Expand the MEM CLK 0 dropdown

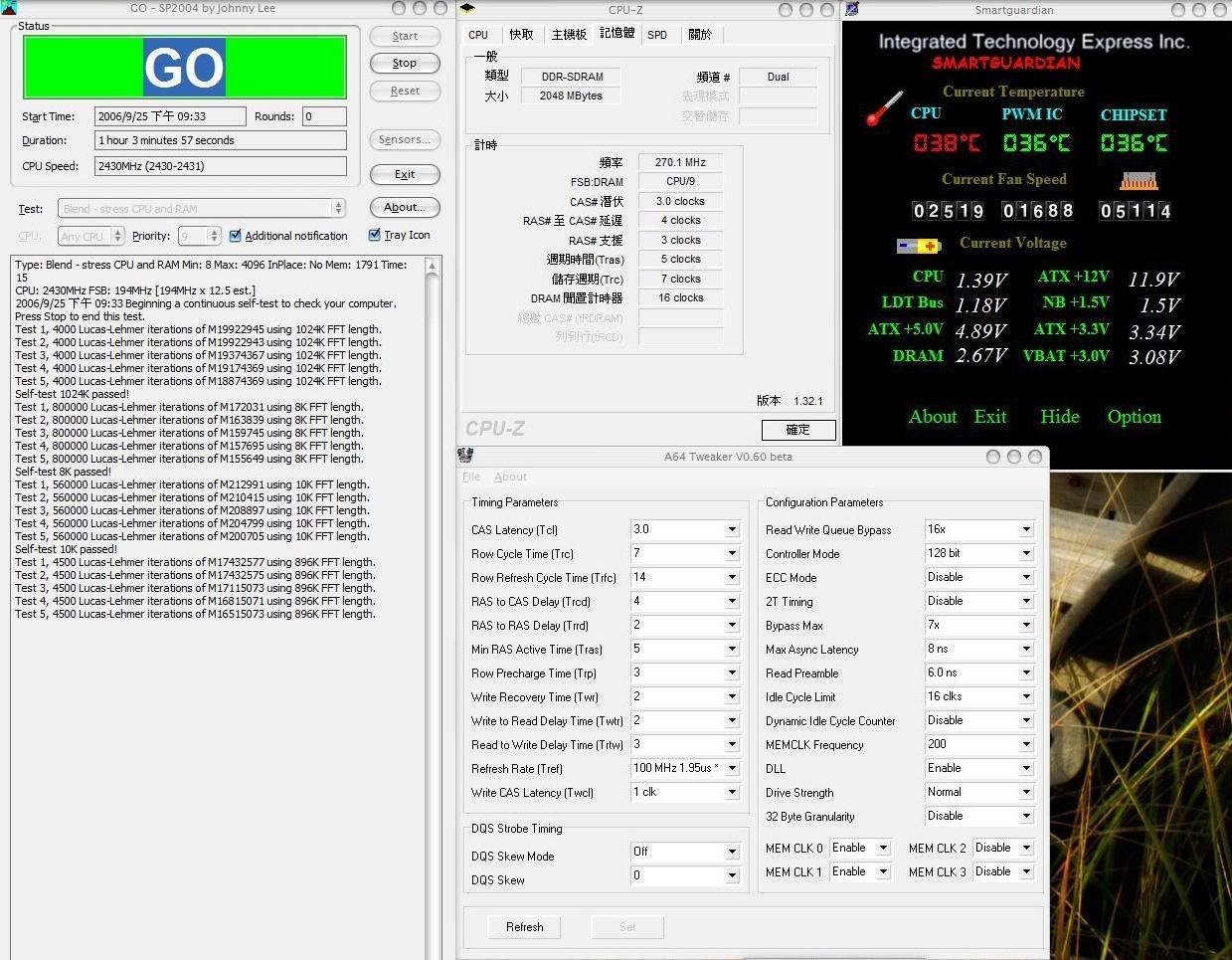[883, 848]
